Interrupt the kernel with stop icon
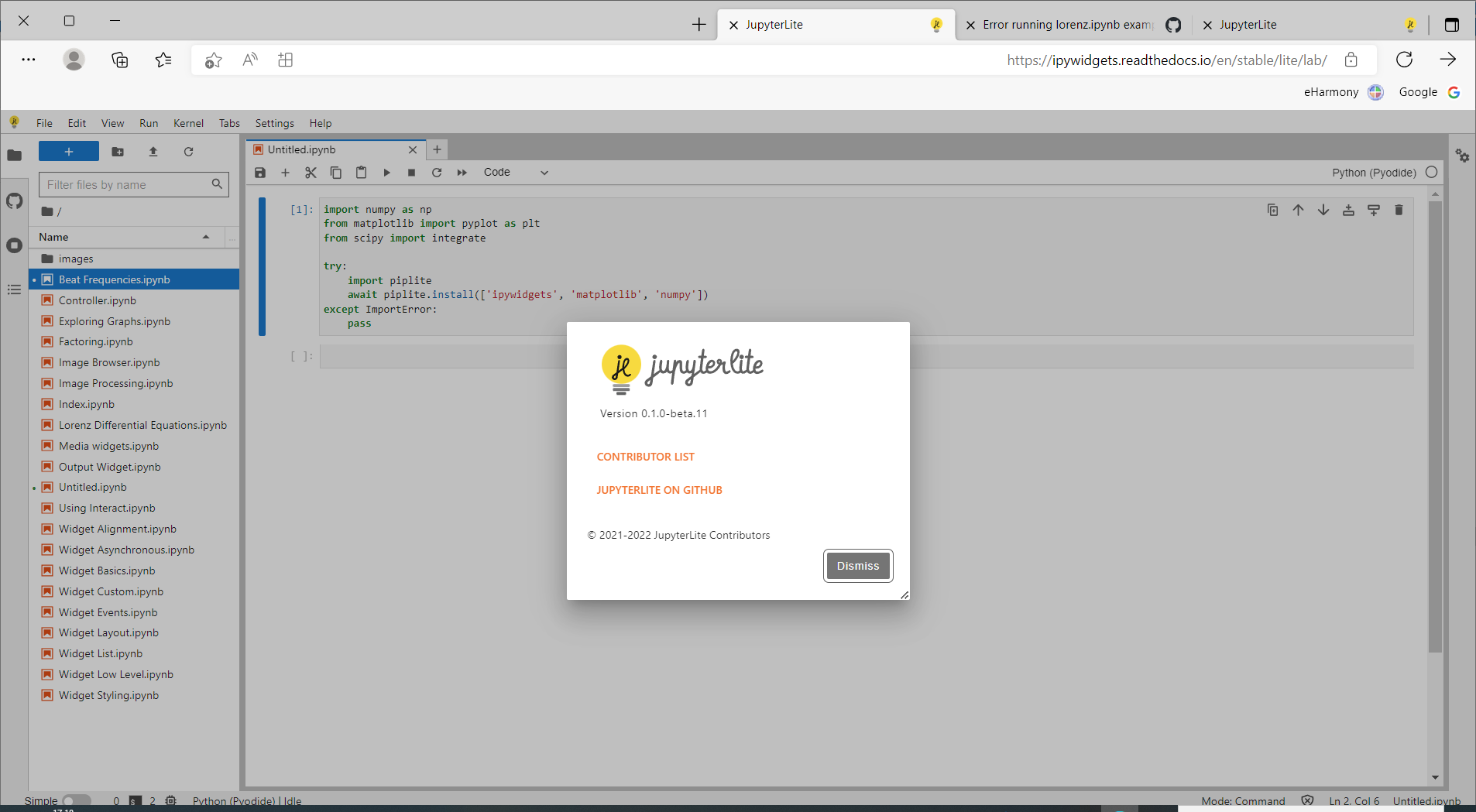The width and height of the screenshot is (1476, 812). [411, 173]
